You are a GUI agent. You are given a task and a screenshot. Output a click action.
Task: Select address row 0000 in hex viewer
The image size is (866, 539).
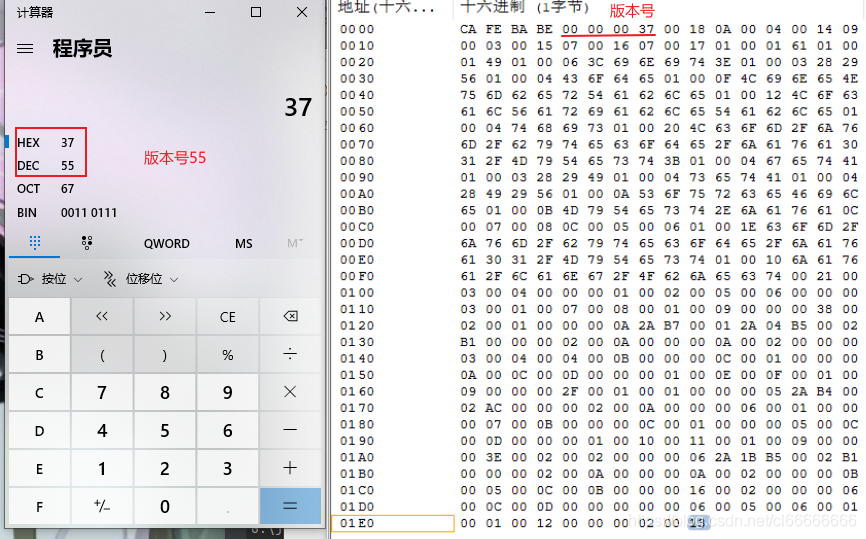point(357,29)
